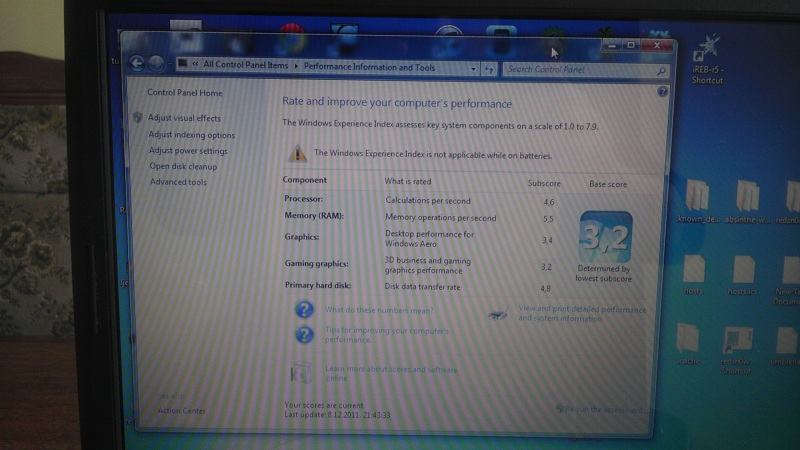Click question icon beside 'Tips for improving' link
This screenshot has width=800, height=450.
(304, 335)
